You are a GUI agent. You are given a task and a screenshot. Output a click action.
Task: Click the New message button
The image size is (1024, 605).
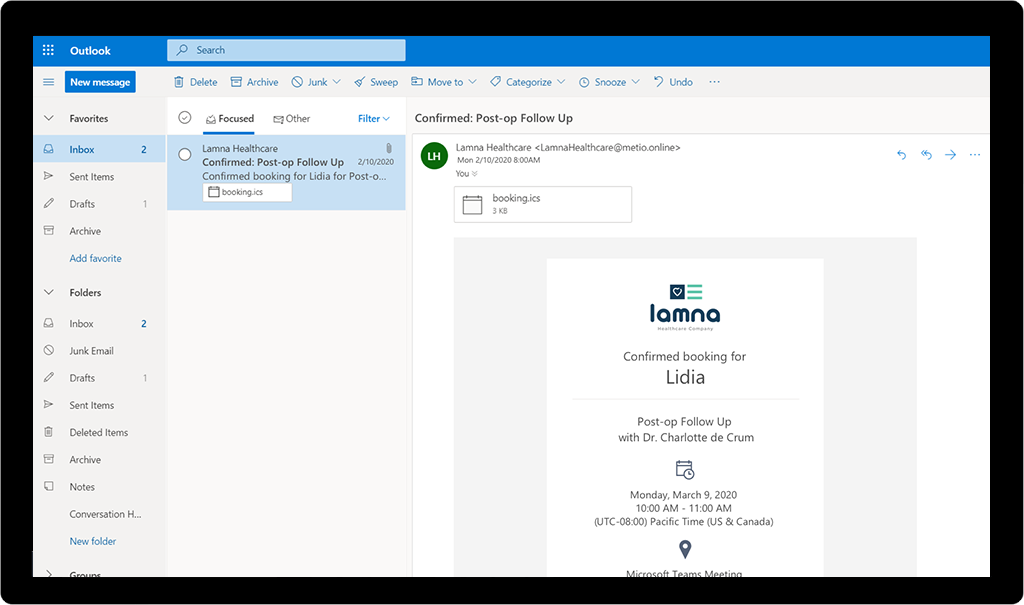coord(99,81)
